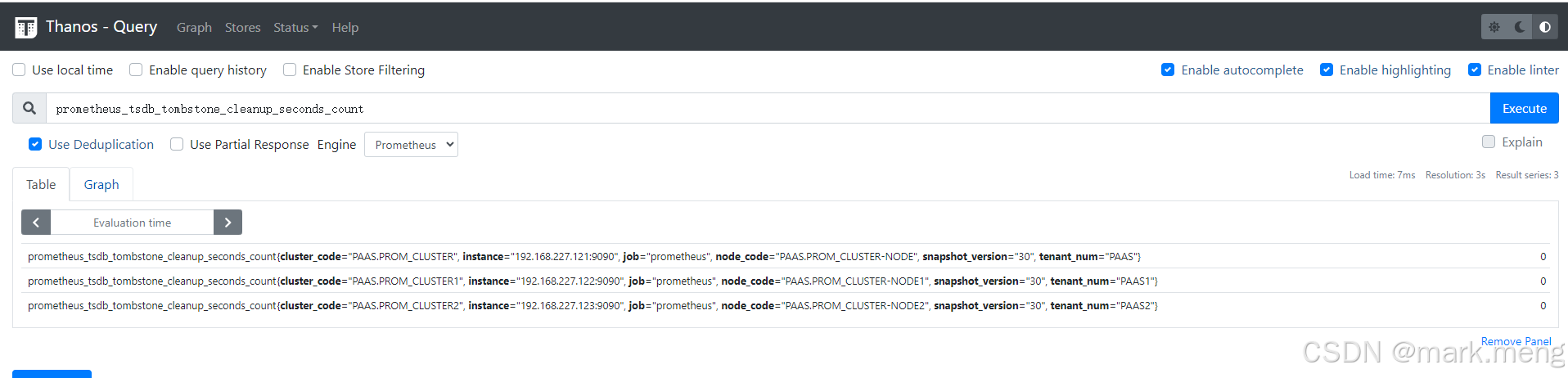Image resolution: width=1568 pixels, height=378 pixels.
Task: Run query with Execute button
Action: 1524,108
